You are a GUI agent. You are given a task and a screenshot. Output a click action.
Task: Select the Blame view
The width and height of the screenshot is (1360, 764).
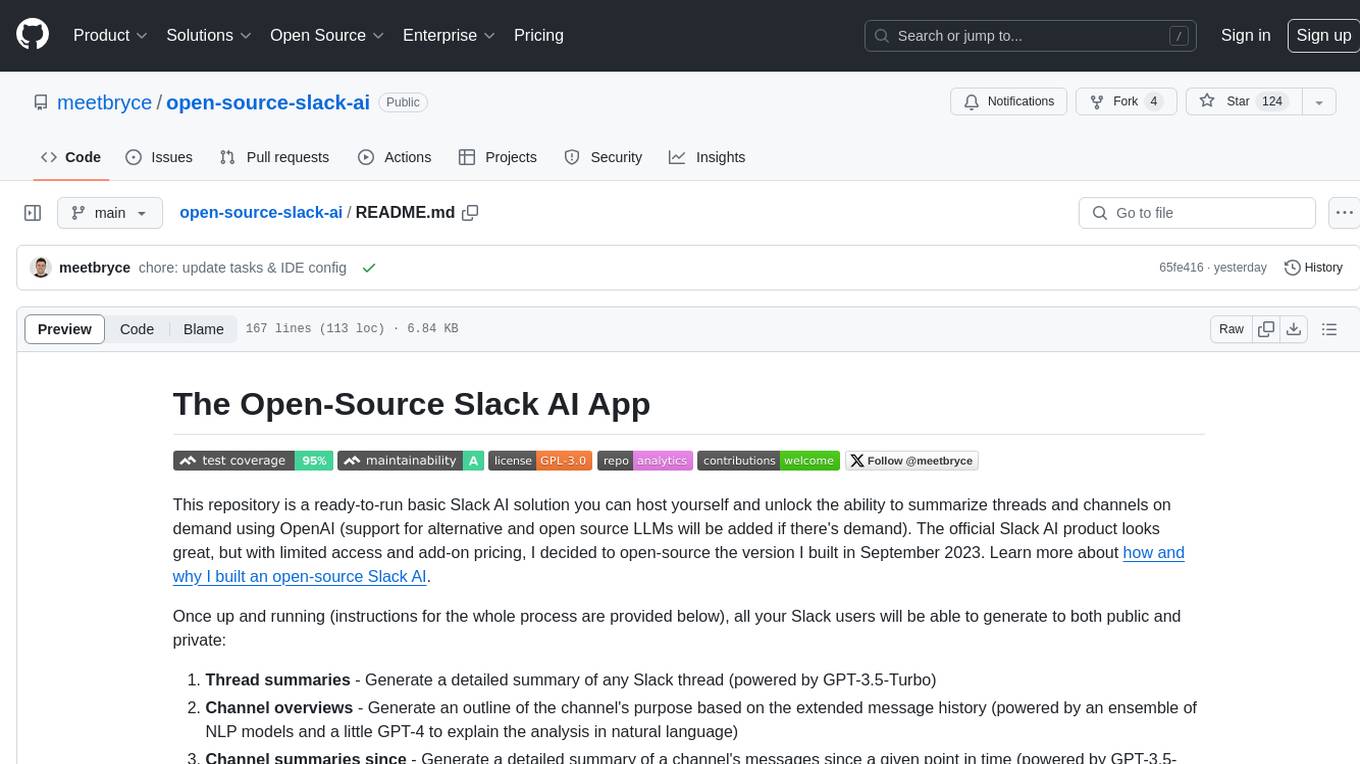[204, 329]
